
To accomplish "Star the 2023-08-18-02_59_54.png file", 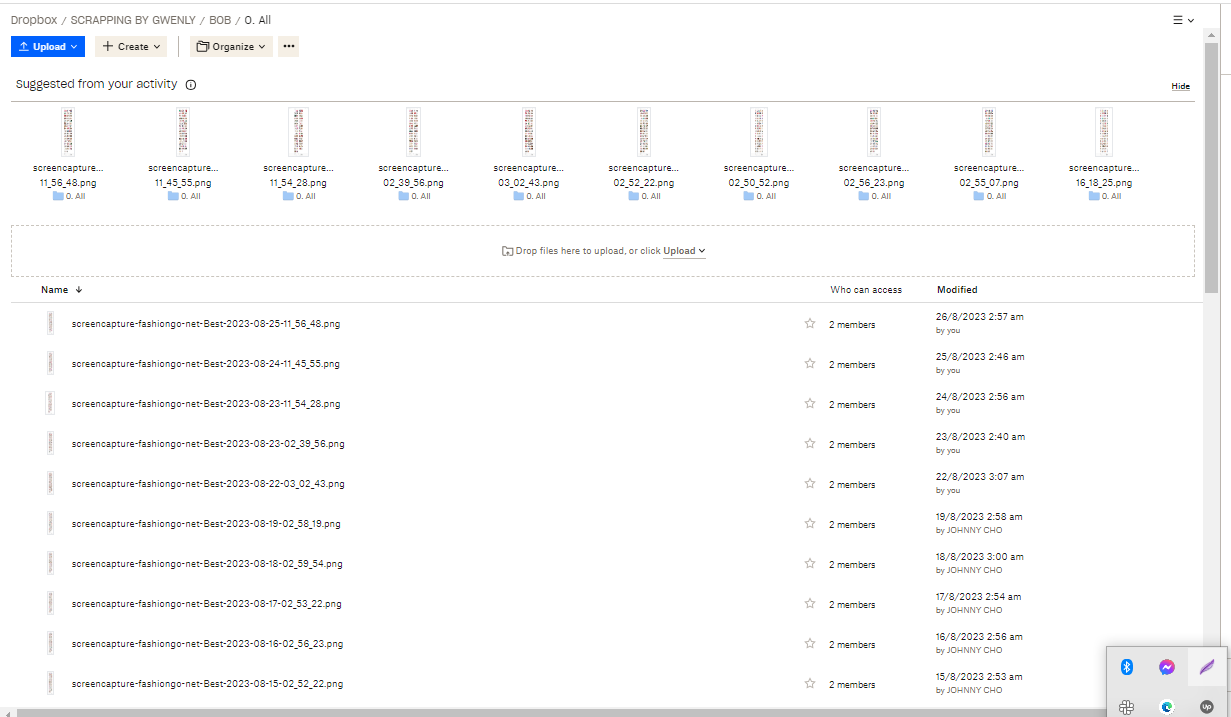I will pyautogui.click(x=810, y=564).
